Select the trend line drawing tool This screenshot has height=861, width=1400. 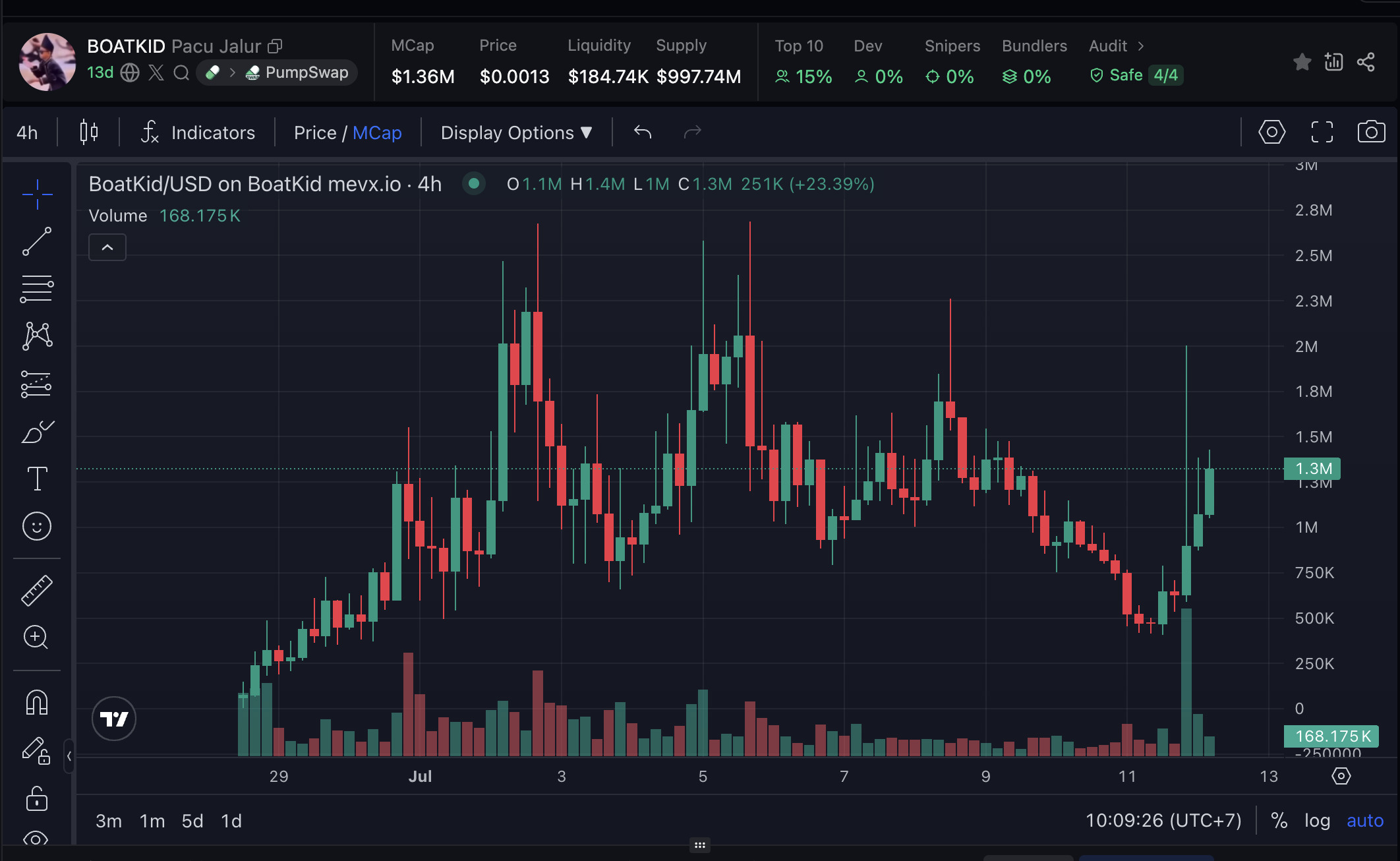(x=37, y=241)
